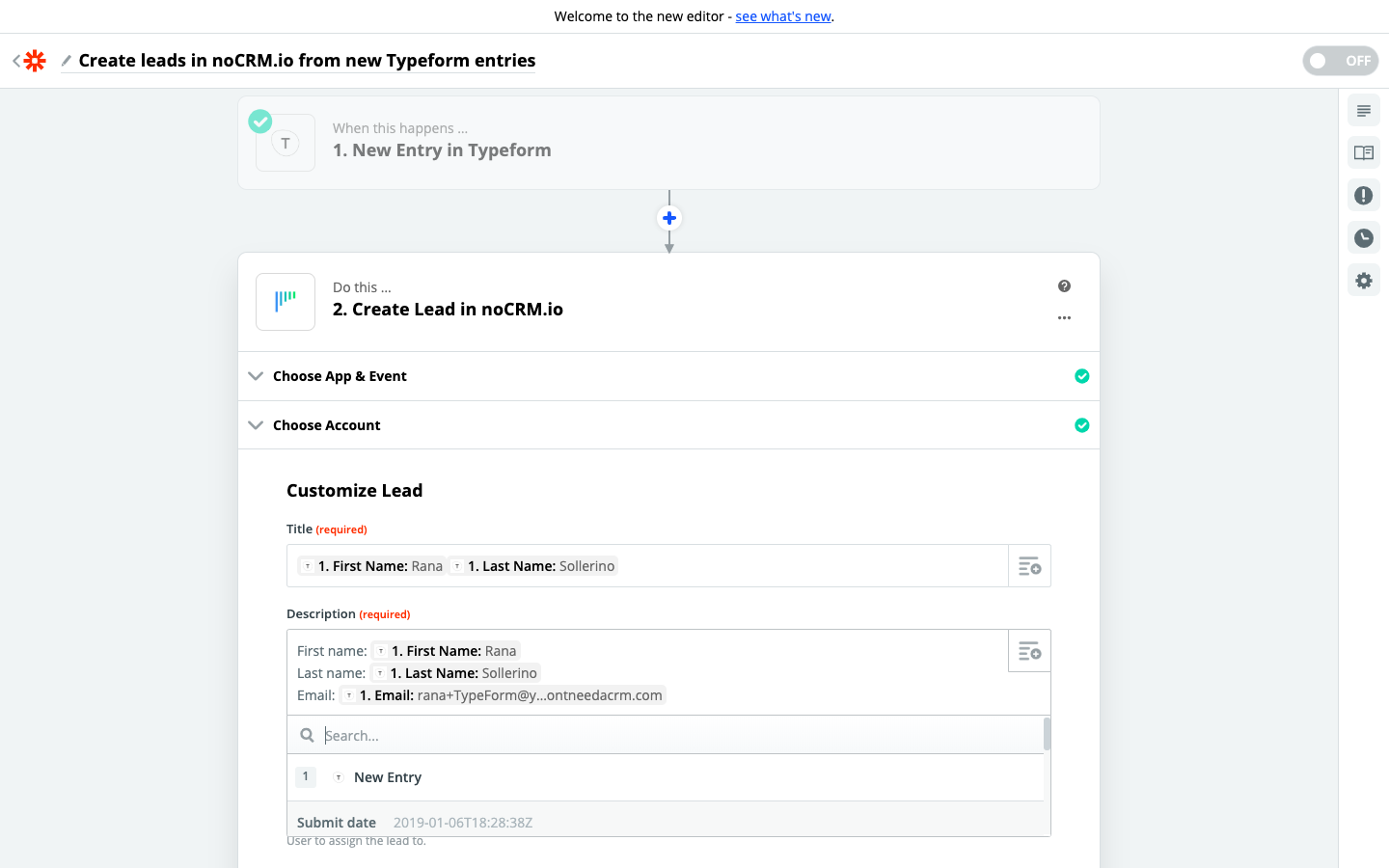Image resolution: width=1389 pixels, height=868 pixels.
Task: Expand the Choose App & Event section
Action: (x=340, y=376)
